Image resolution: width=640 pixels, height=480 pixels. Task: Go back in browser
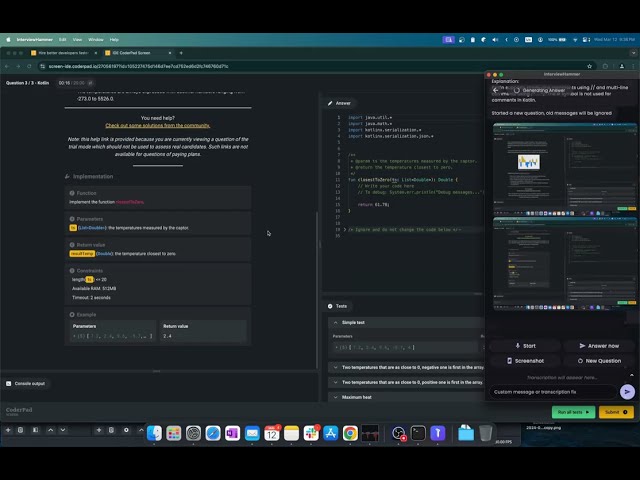pos(7,66)
